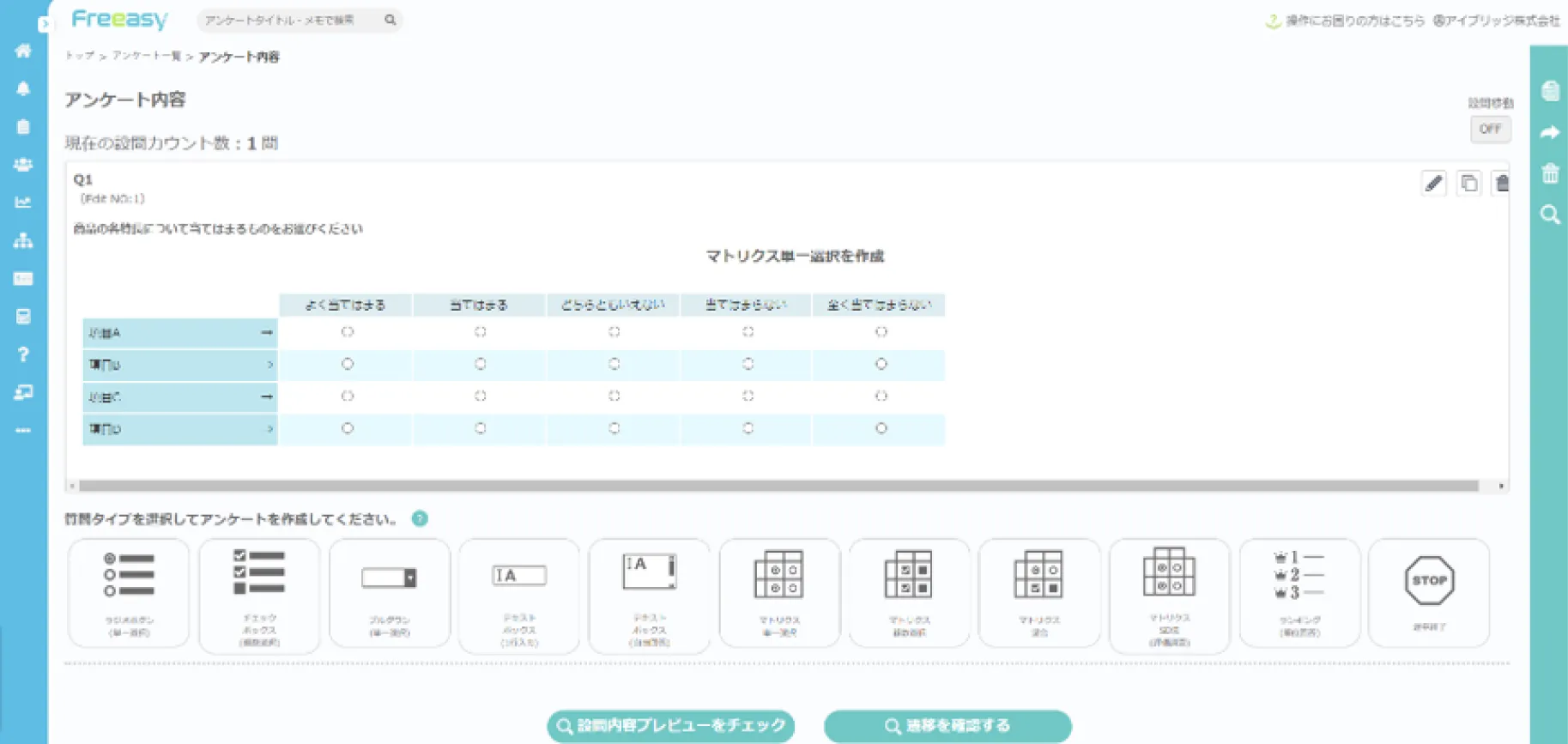Click the horizontal scrollbar under Q1 table
Viewport: 1568px width, 744px height.
click(778, 486)
